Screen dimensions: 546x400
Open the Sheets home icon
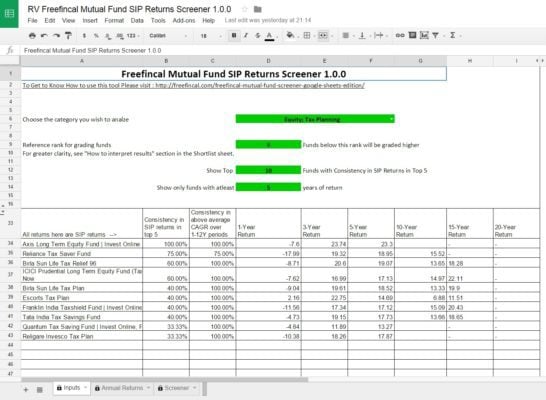(9, 14)
